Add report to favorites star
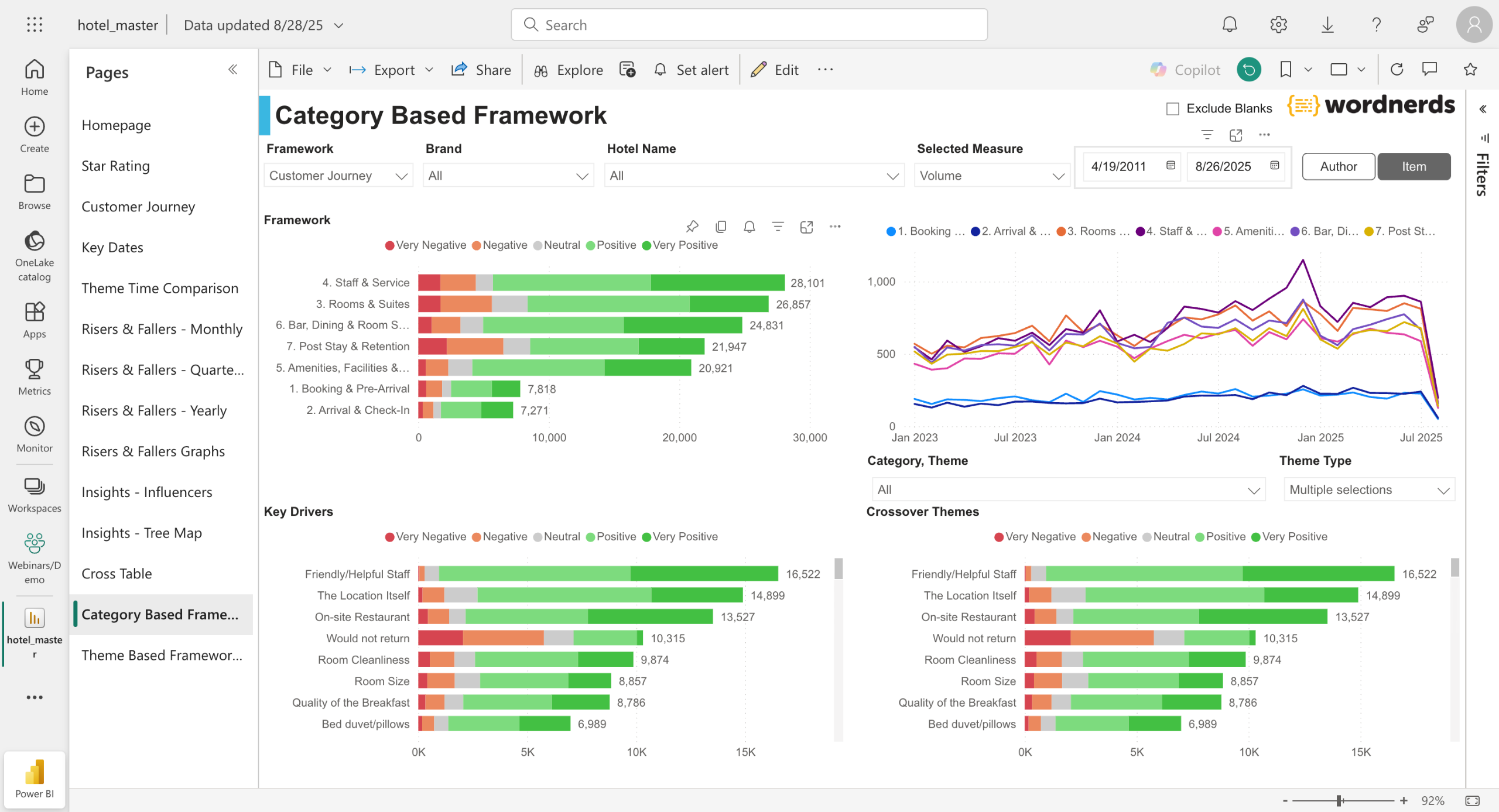 1470,70
